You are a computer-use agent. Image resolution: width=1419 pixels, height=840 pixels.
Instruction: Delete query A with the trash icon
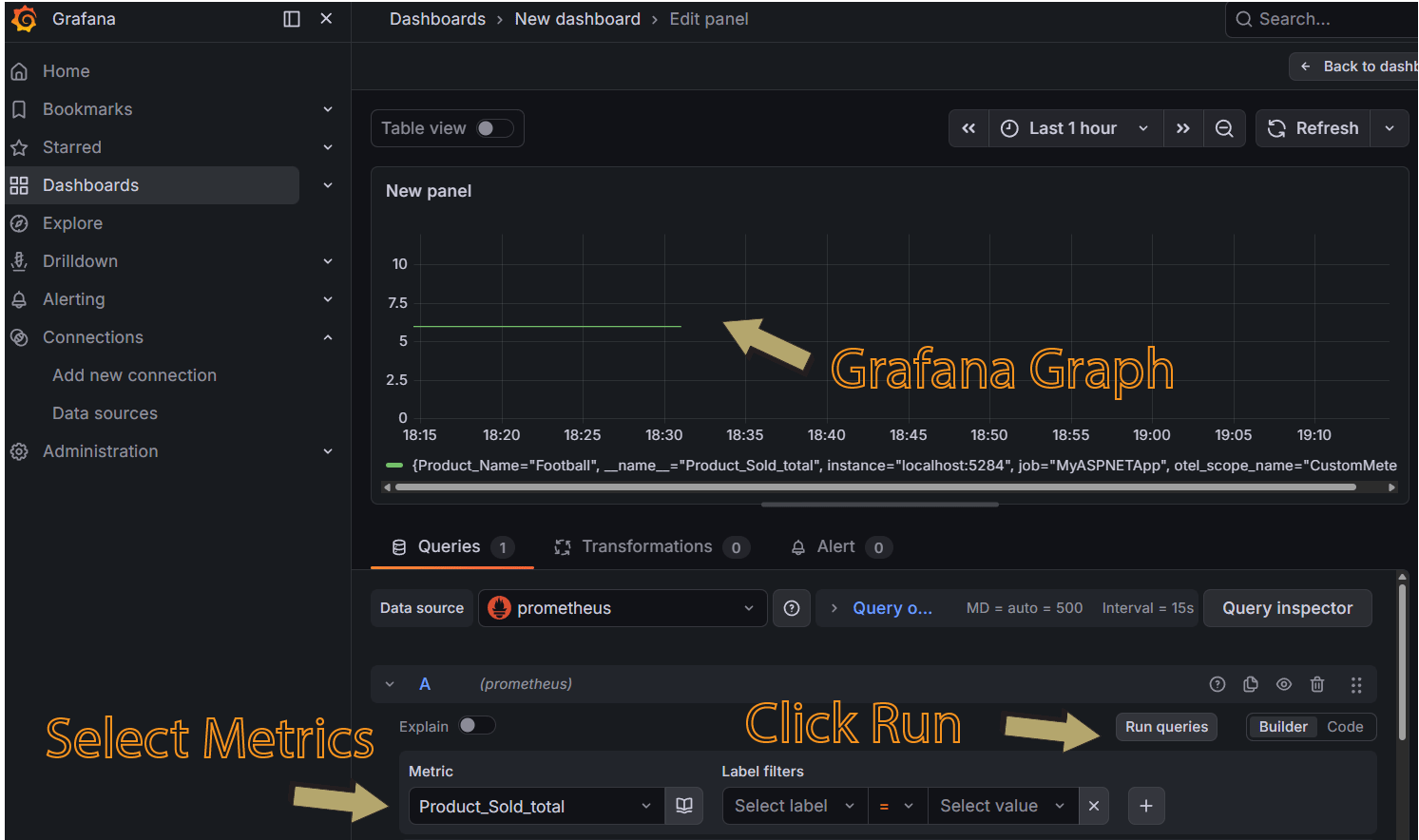(x=1317, y=684)
